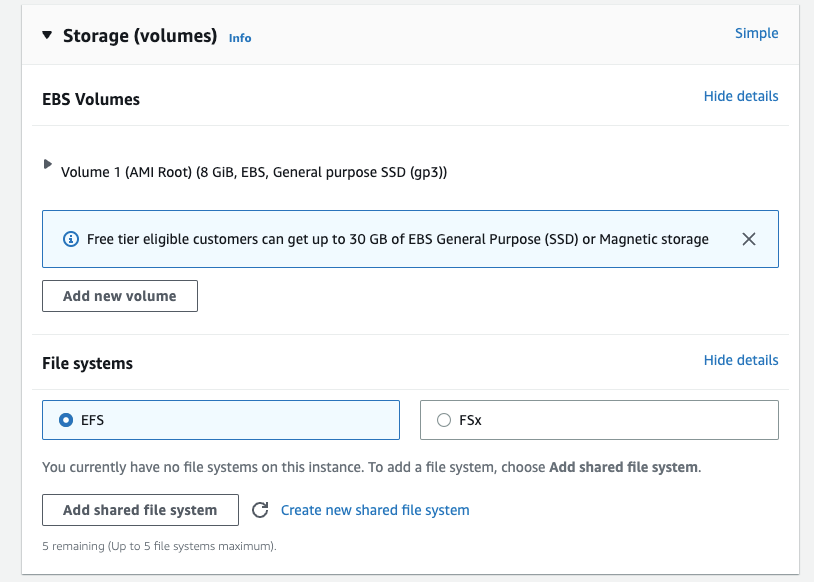
Task: Click the refresh file systems icon
Action: tap(260, 510)
